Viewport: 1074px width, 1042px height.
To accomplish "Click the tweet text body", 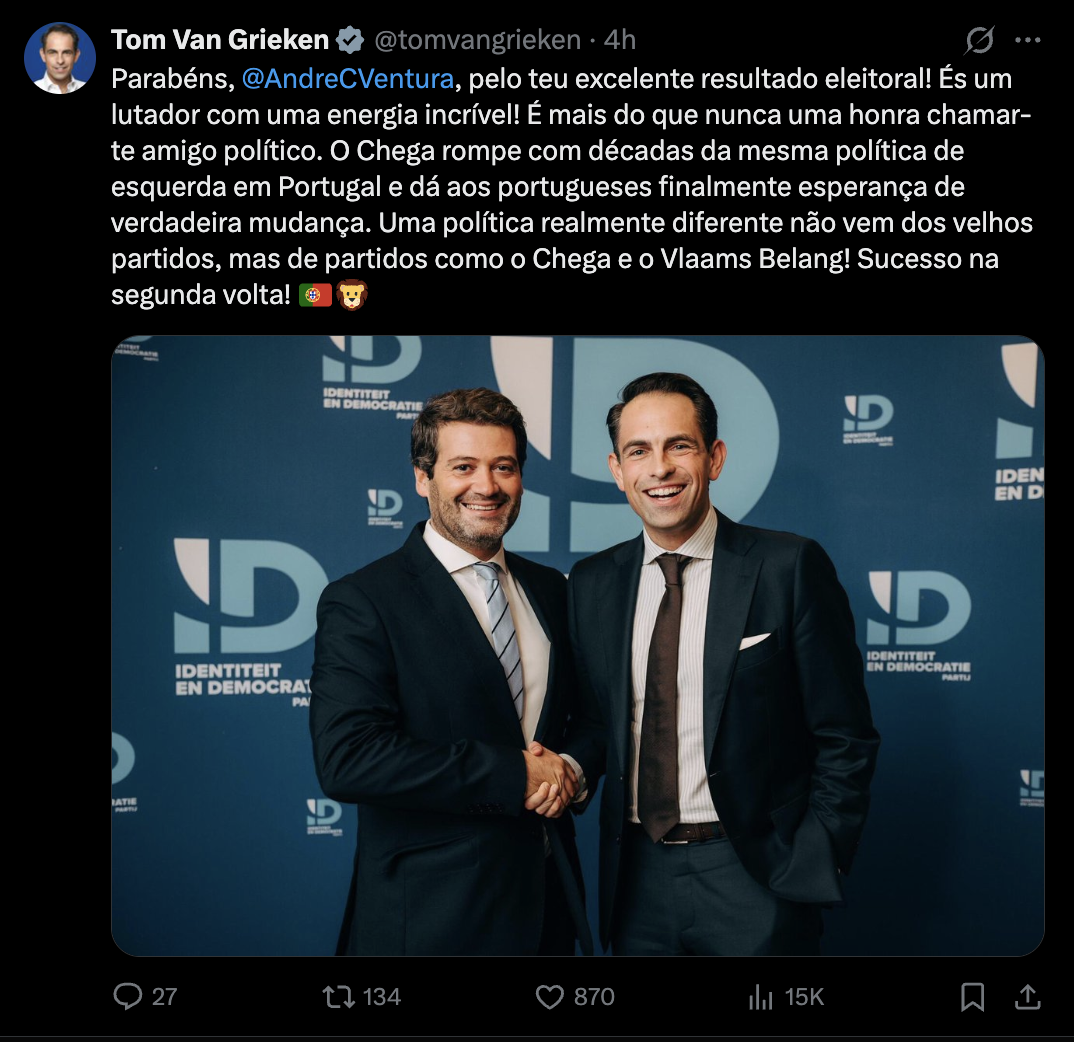I will click(572, 186).
